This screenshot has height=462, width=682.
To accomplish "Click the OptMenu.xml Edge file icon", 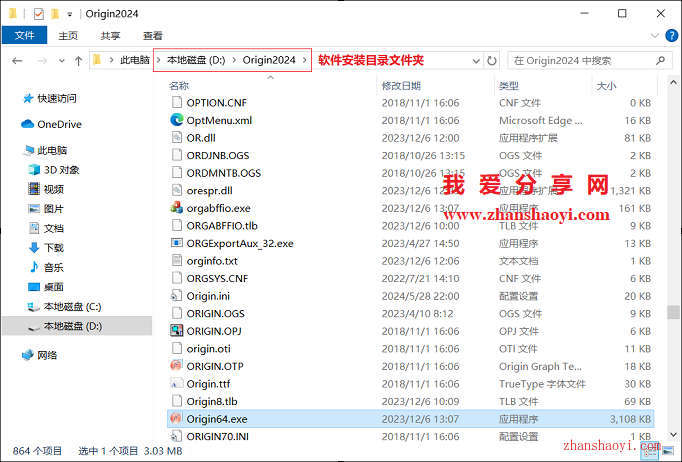I will coord(177,120).
